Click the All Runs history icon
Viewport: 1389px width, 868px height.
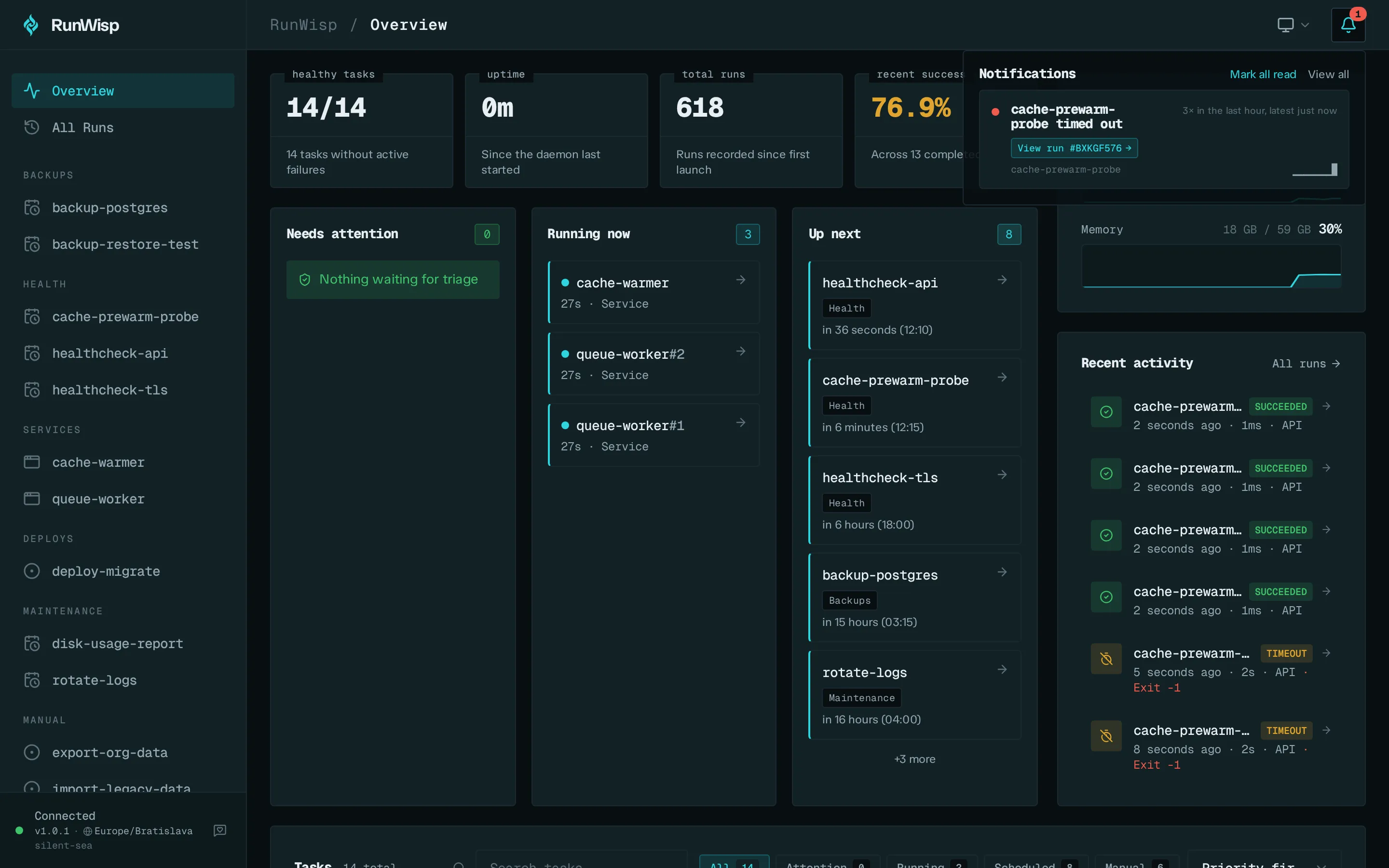pyautogui.click(x=31, y=127)
